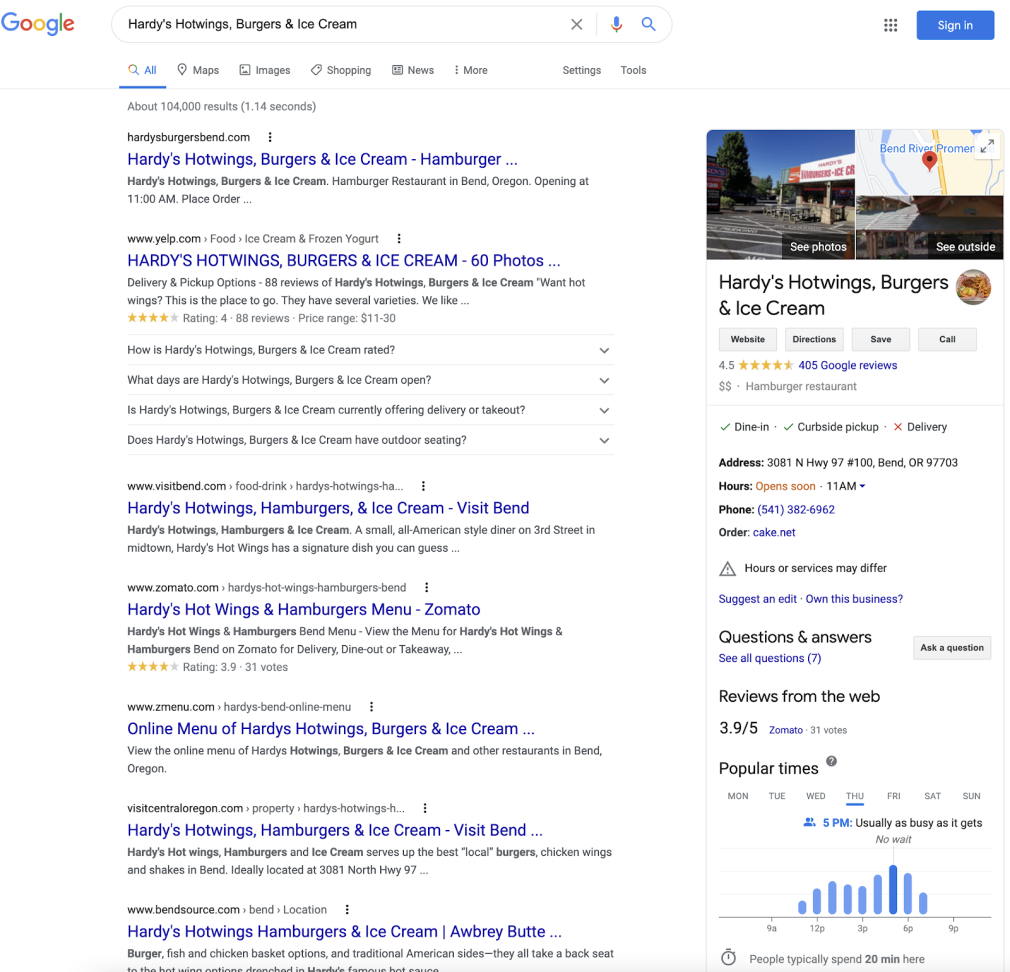Image resolution: width=1010 pixels, height=972 pixels.
Task: Click the Call button
Action: pyautogui.click(x=947, y=339)
